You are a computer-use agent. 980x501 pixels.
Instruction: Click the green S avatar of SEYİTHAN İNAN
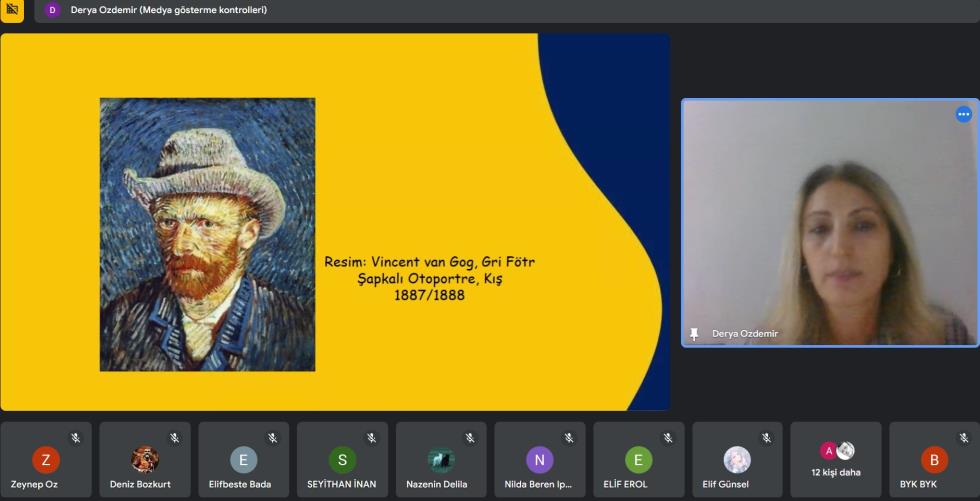tap(342, 460)
